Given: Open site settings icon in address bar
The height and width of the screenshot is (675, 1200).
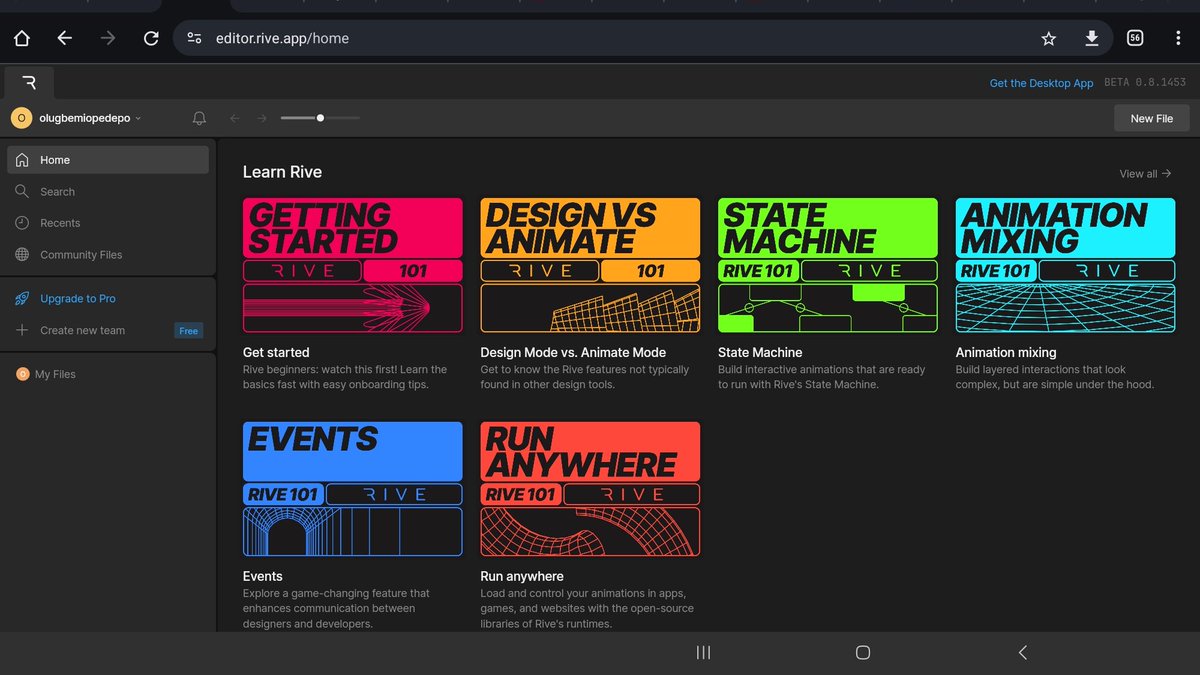Looking at the screenshot, I should click(x=195, y=38).
